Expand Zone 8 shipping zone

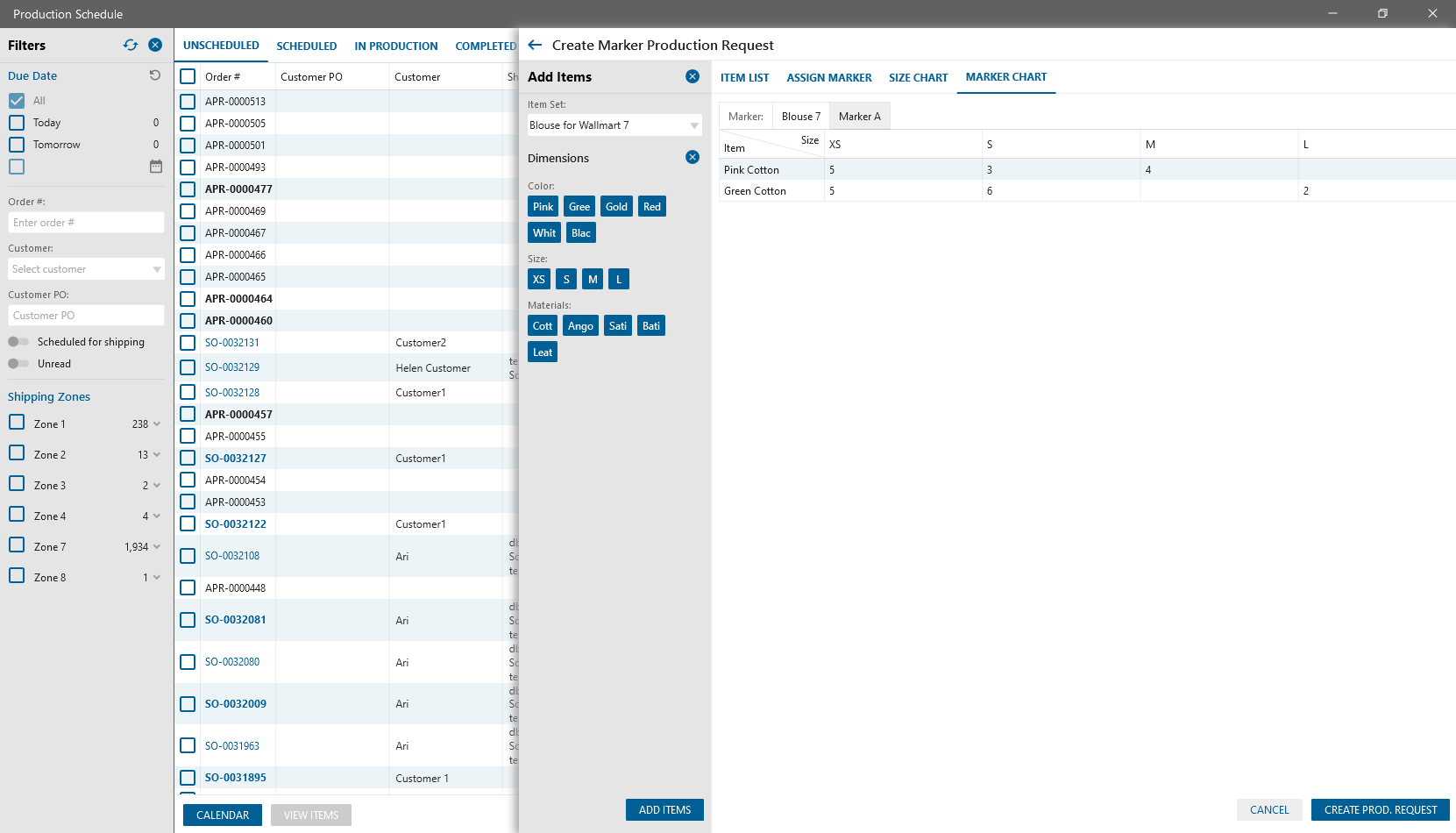[x=157, y=578]
